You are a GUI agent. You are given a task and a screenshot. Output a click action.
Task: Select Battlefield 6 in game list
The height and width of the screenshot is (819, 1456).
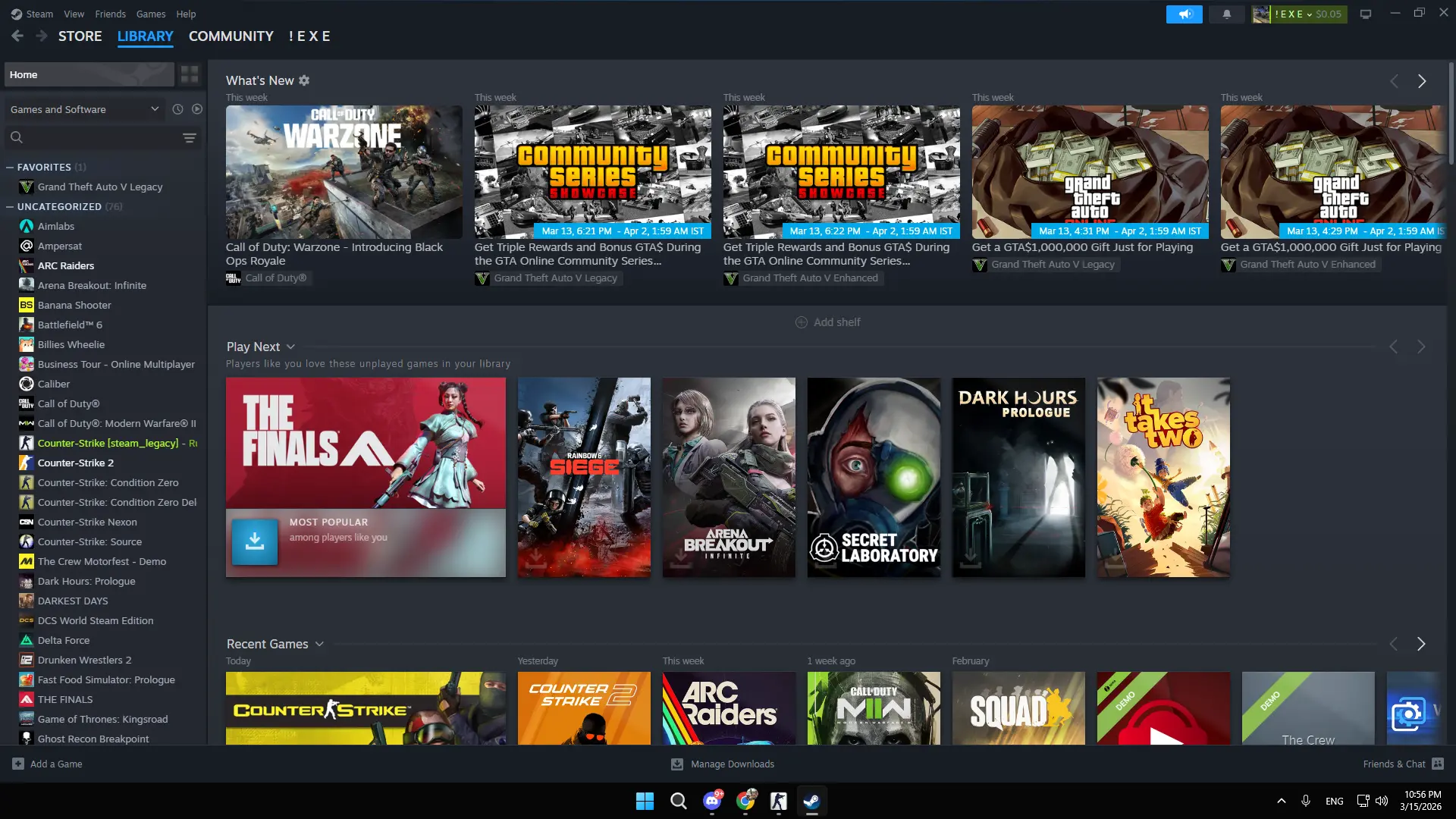(70, 325)
